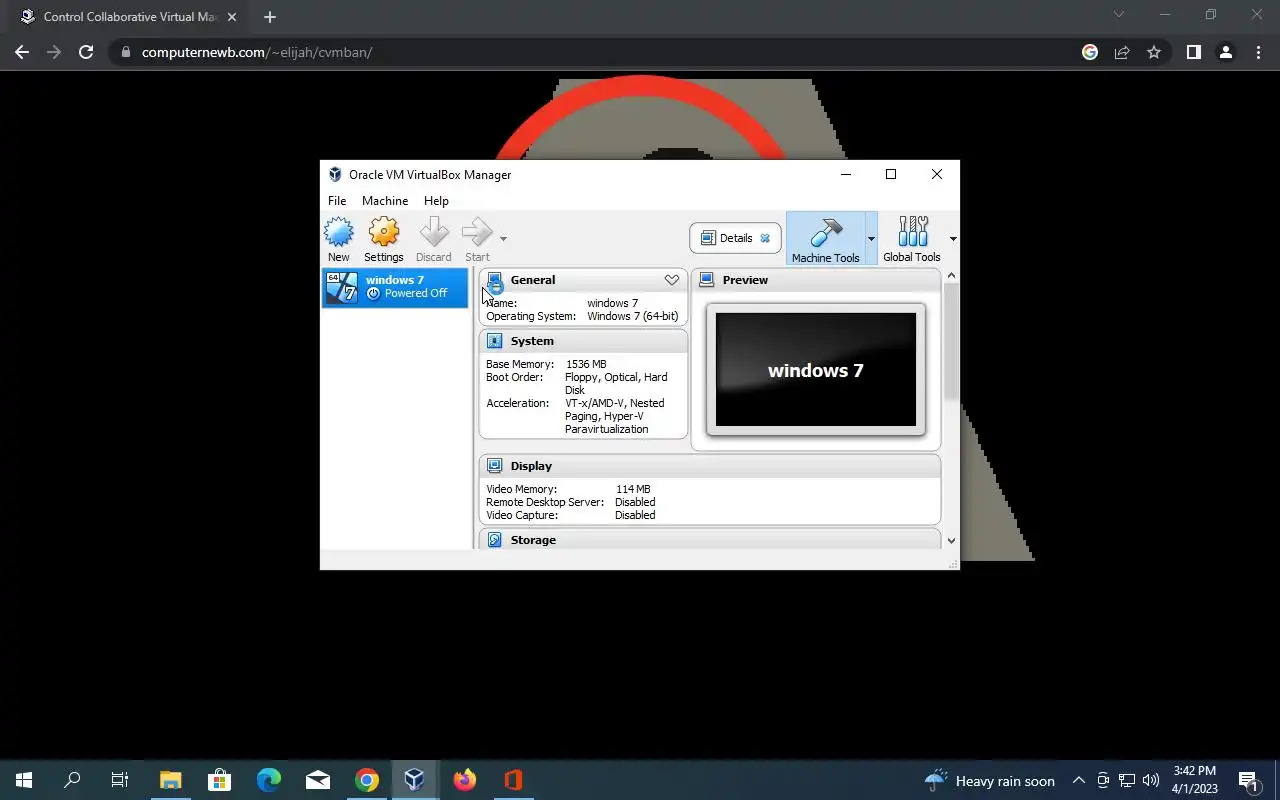Select Machine Tools hammer icon
This screenshot has height=800, width=1280.
coord(826,232)
